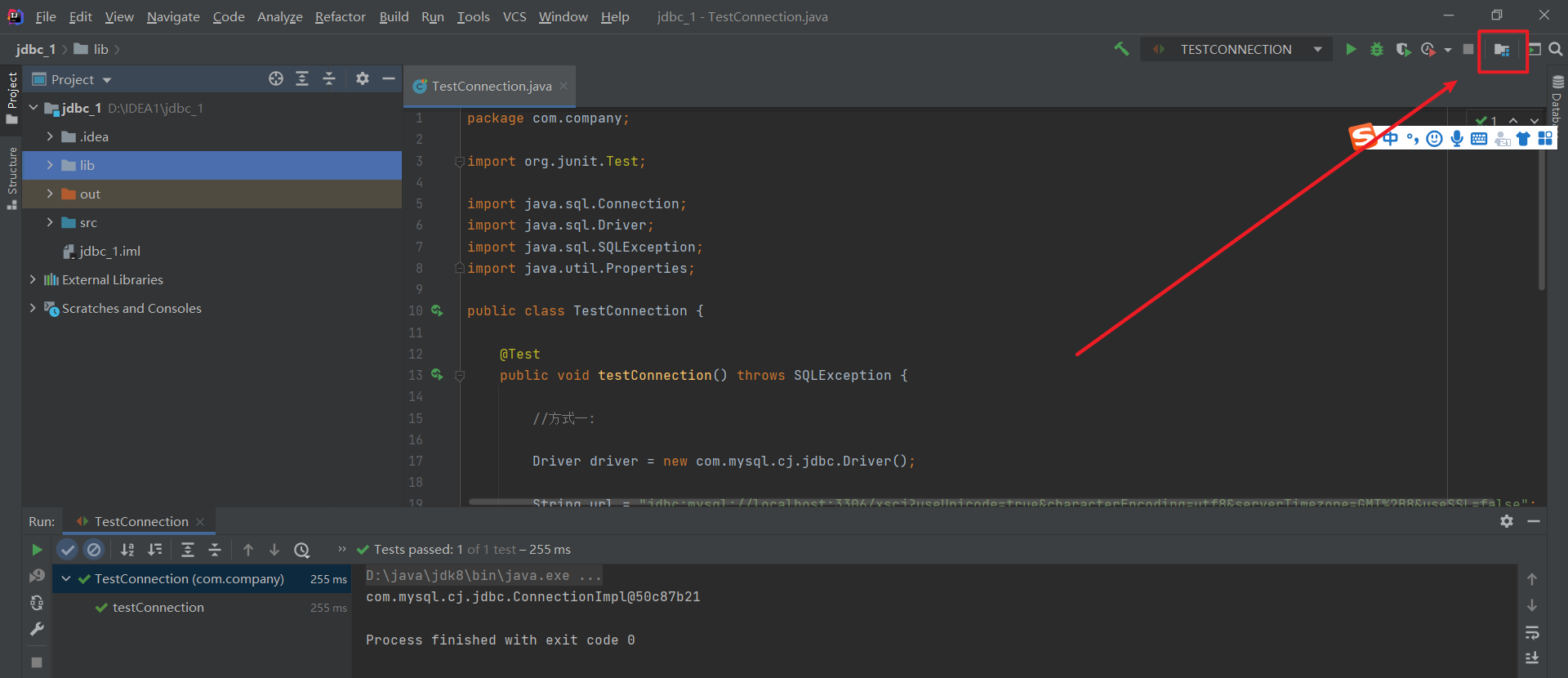Select testConnection test result row
The image size is (1568, 678).
click(x=202, y=607)
